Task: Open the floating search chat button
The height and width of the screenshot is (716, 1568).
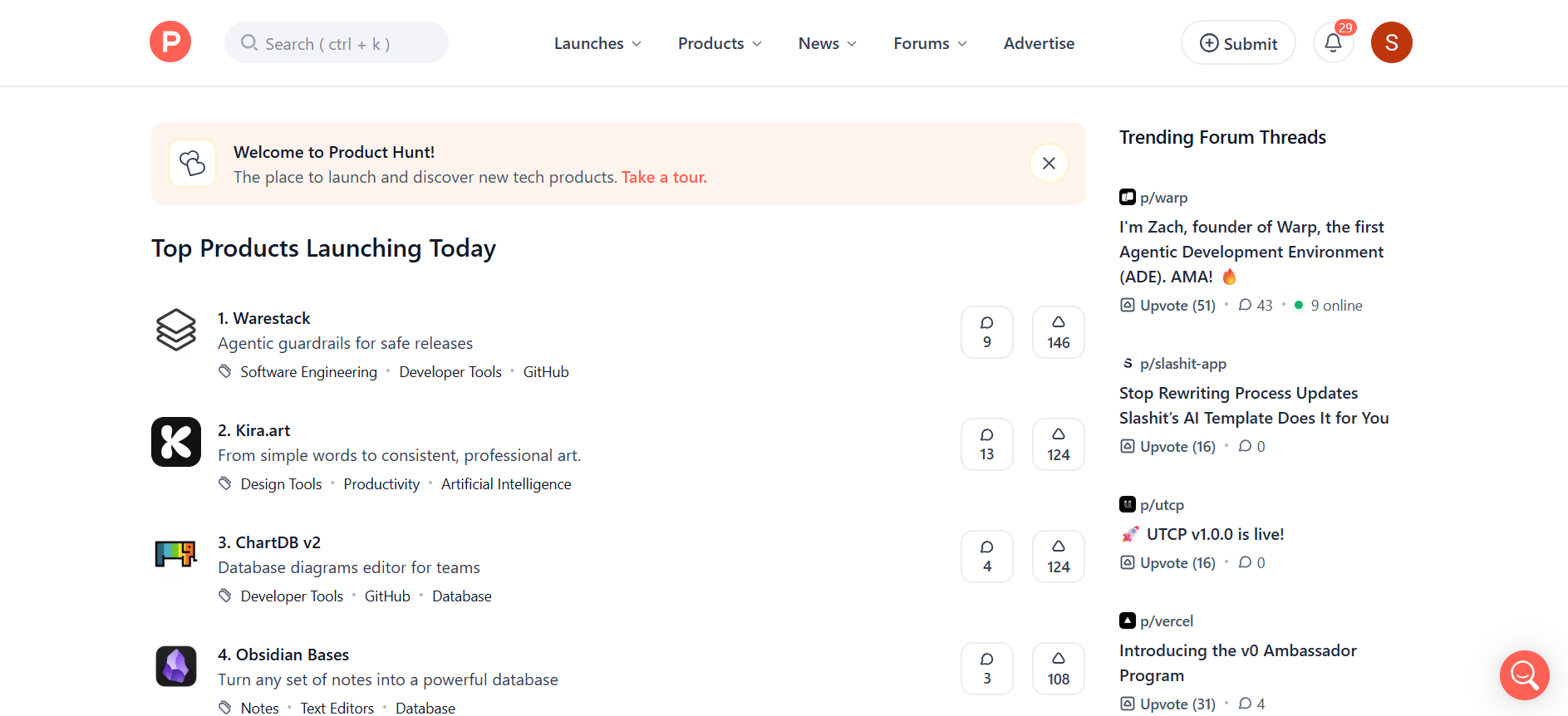Action: [1524, 675]
